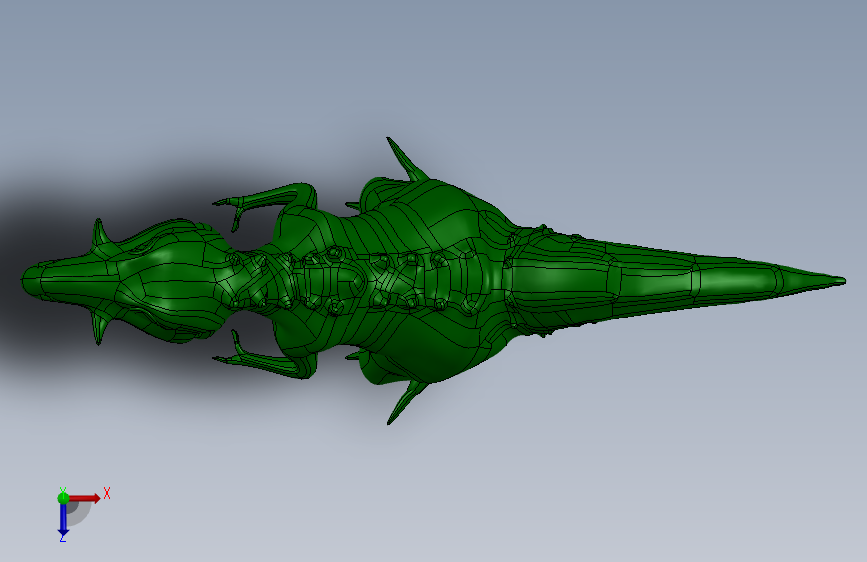Viewport: 867px width, 562px height.
Task: Click the green Y axis ball of the triad
Action: pos(63,498)
